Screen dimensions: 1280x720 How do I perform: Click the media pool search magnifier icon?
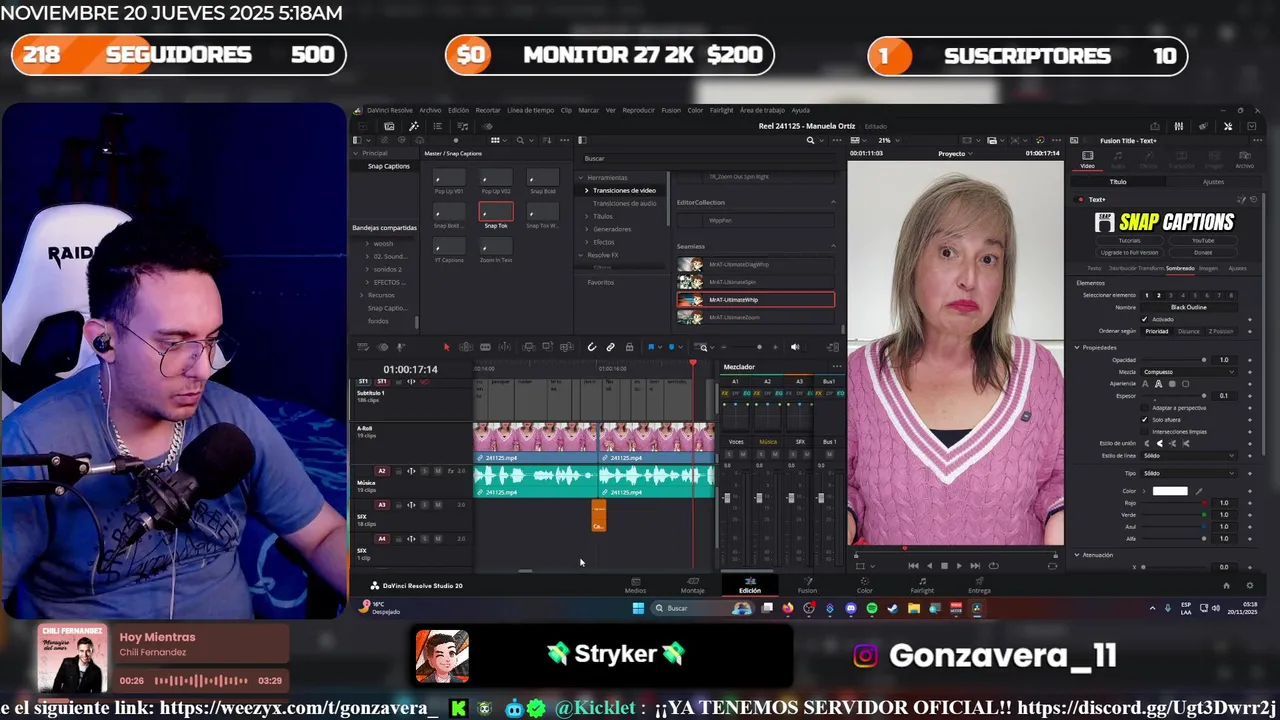point(520,141)
